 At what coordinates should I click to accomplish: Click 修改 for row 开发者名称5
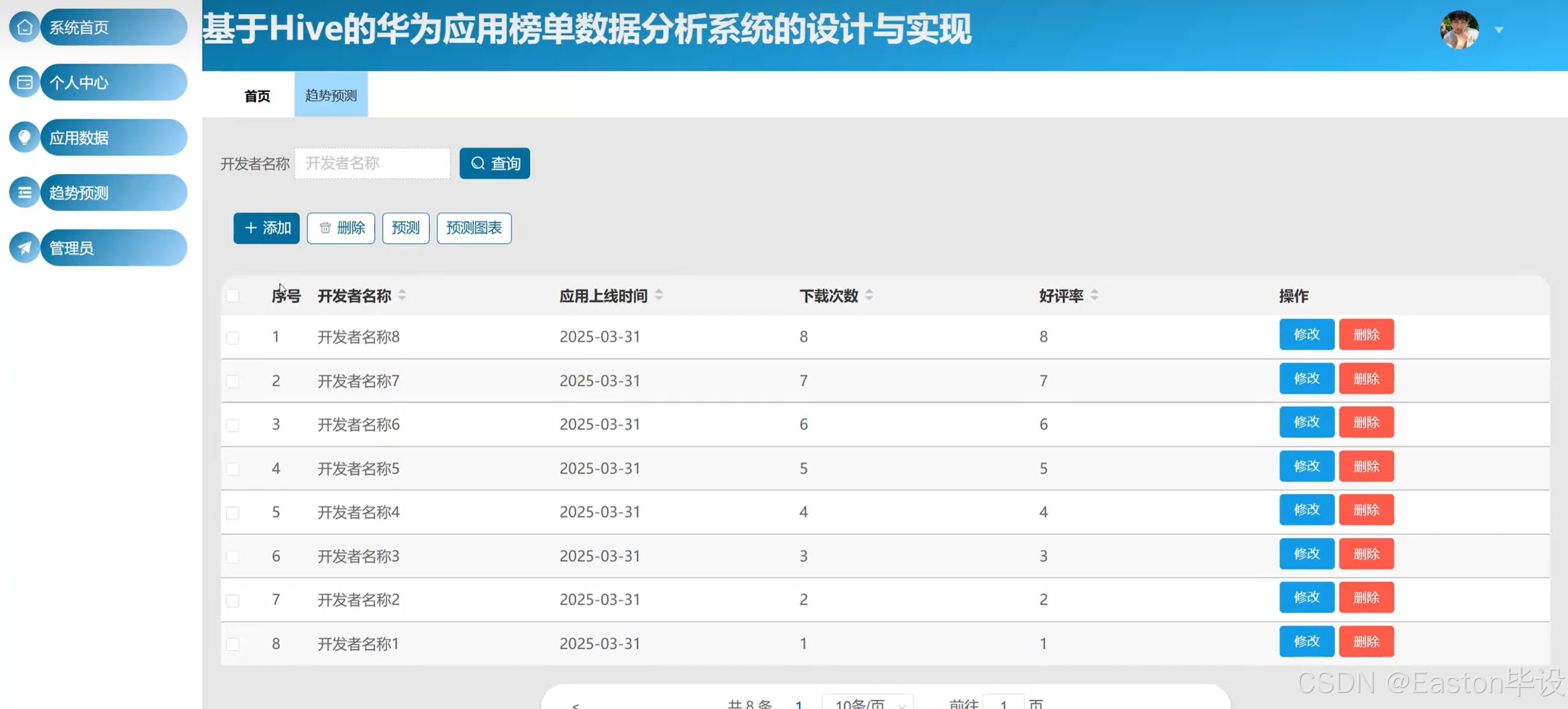click(x=1307, y=466)
